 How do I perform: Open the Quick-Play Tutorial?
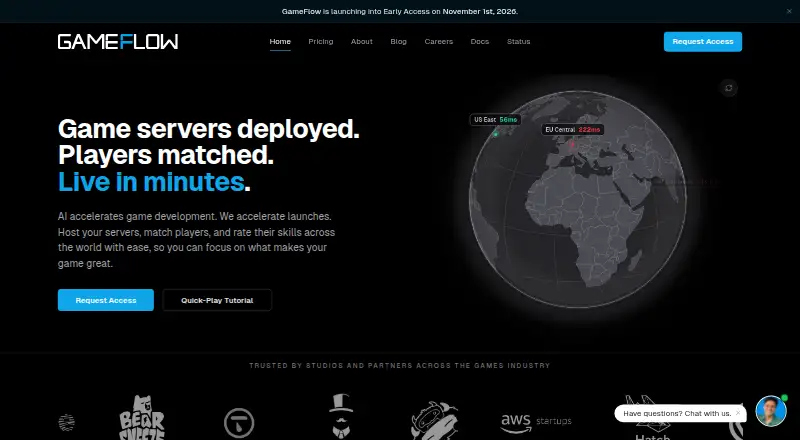217,300
